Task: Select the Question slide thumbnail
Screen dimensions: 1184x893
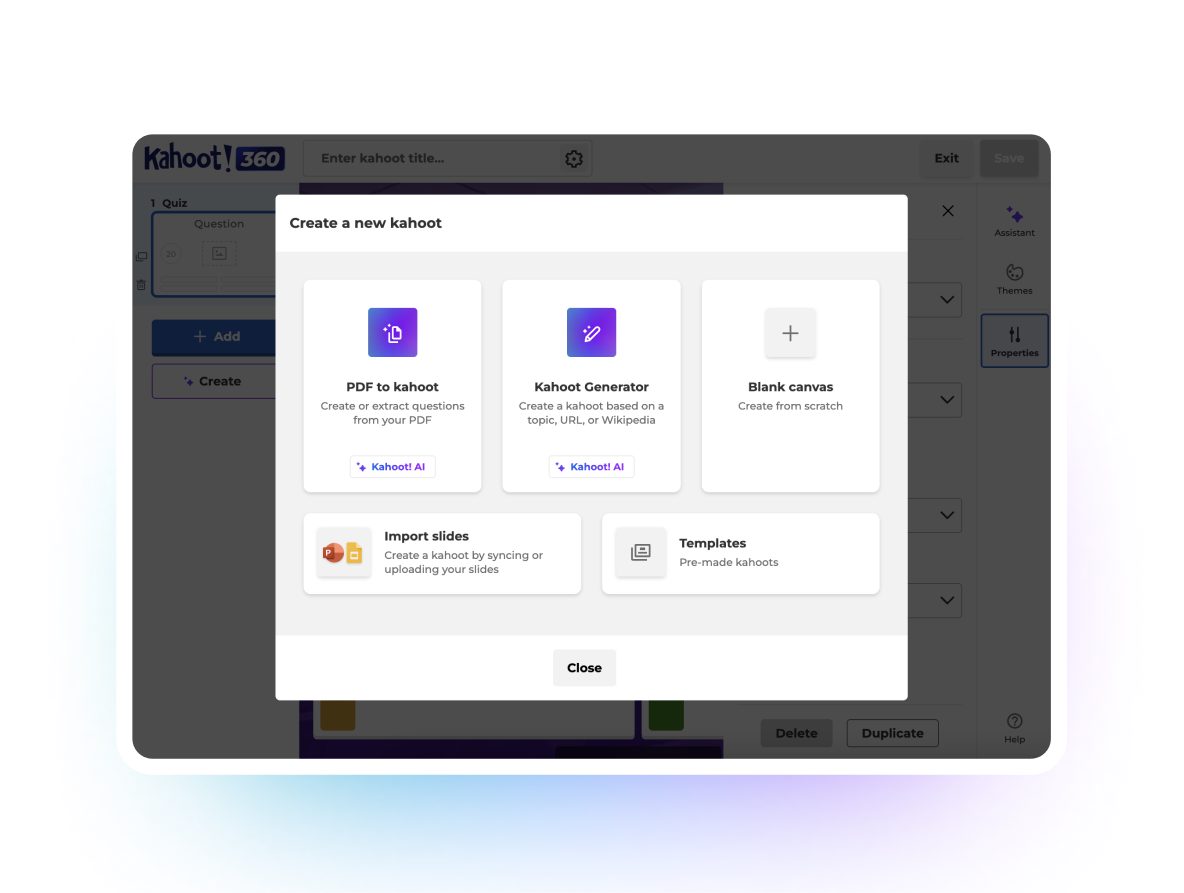Action: click(x=214, y=254)
